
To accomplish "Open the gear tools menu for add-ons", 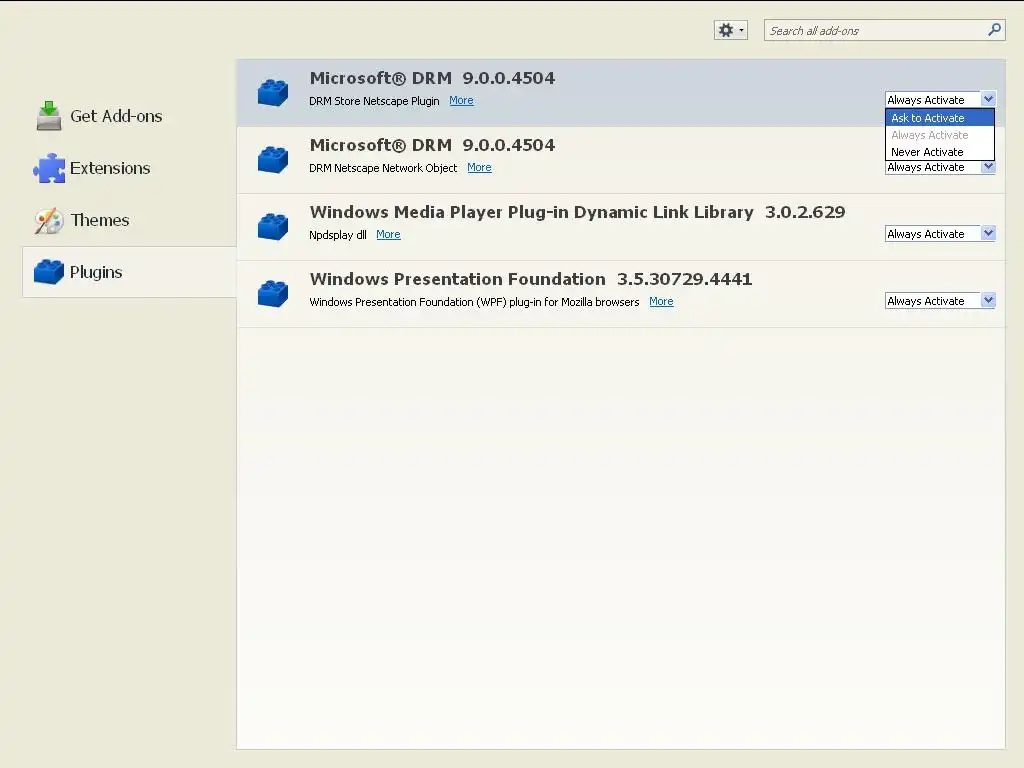I will pyautogui.click(x=730, y=30).
